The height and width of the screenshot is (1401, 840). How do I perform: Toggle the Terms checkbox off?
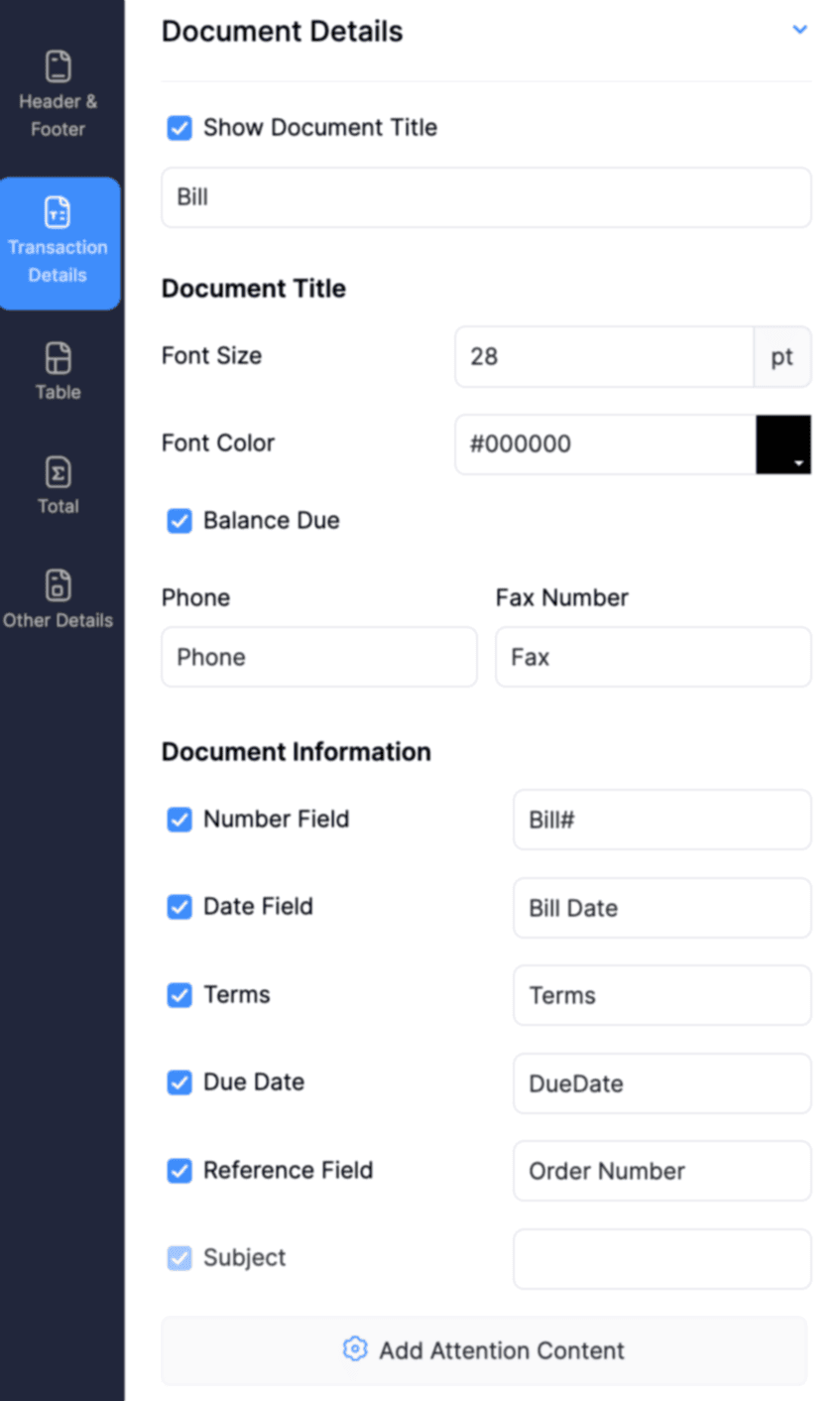(180, 995)
